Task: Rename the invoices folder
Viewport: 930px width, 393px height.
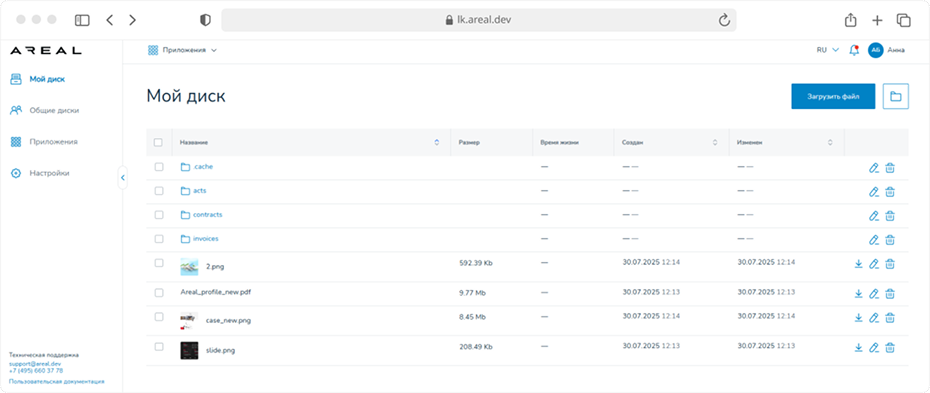Action: coord(873,240)
